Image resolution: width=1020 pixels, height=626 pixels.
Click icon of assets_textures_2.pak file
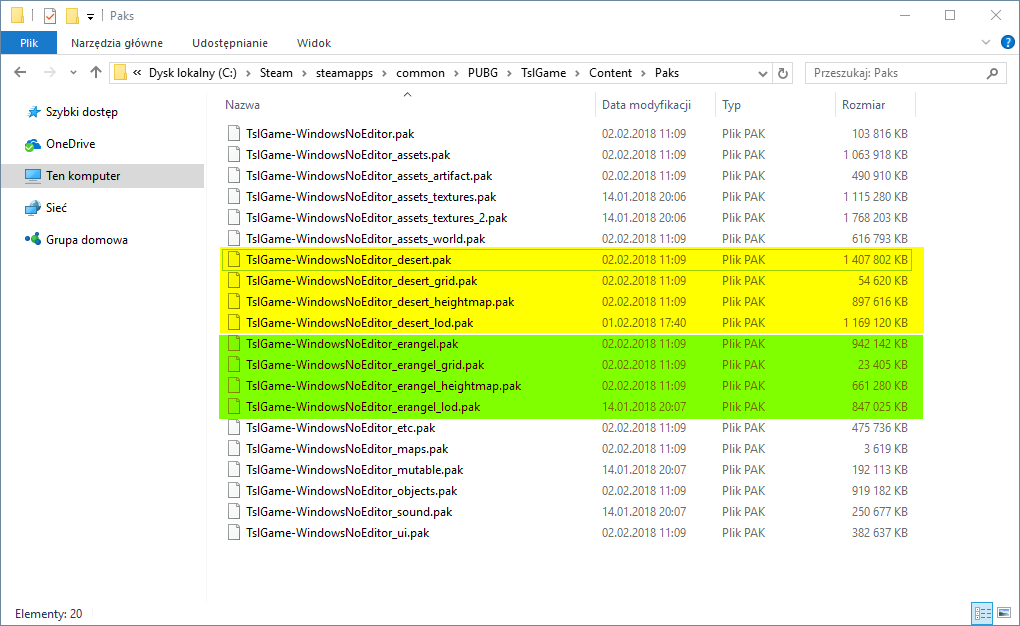pos(234,217)
